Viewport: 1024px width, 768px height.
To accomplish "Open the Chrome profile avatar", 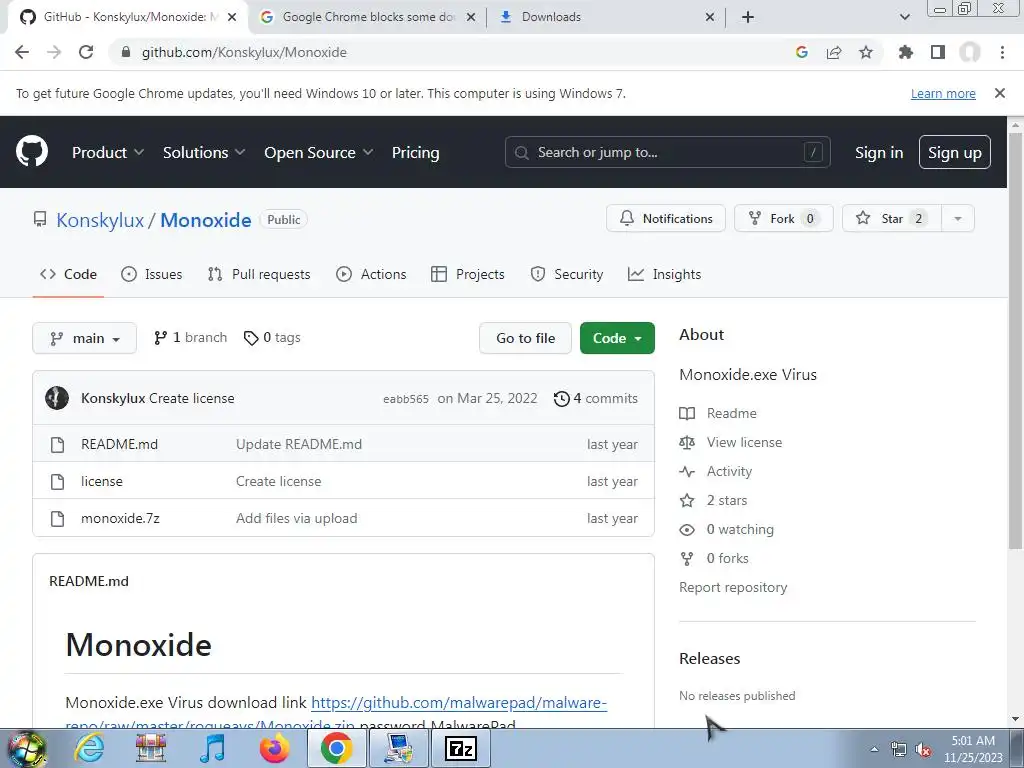I will 970,52.
